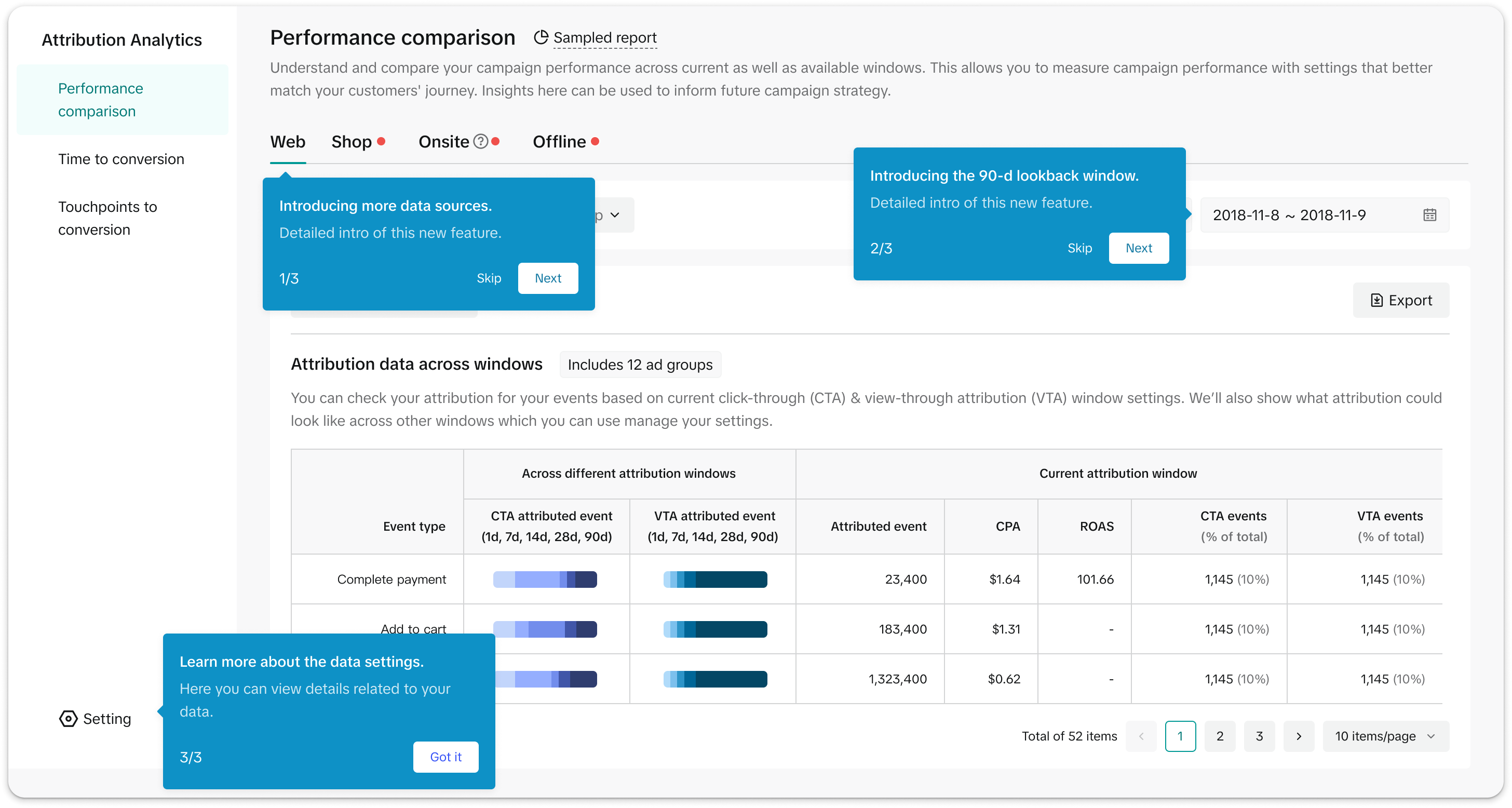Screen dimensions: 1512x808
Task: Open Touchpoints to conversion sidebar item
Action: tap(107, 218)
